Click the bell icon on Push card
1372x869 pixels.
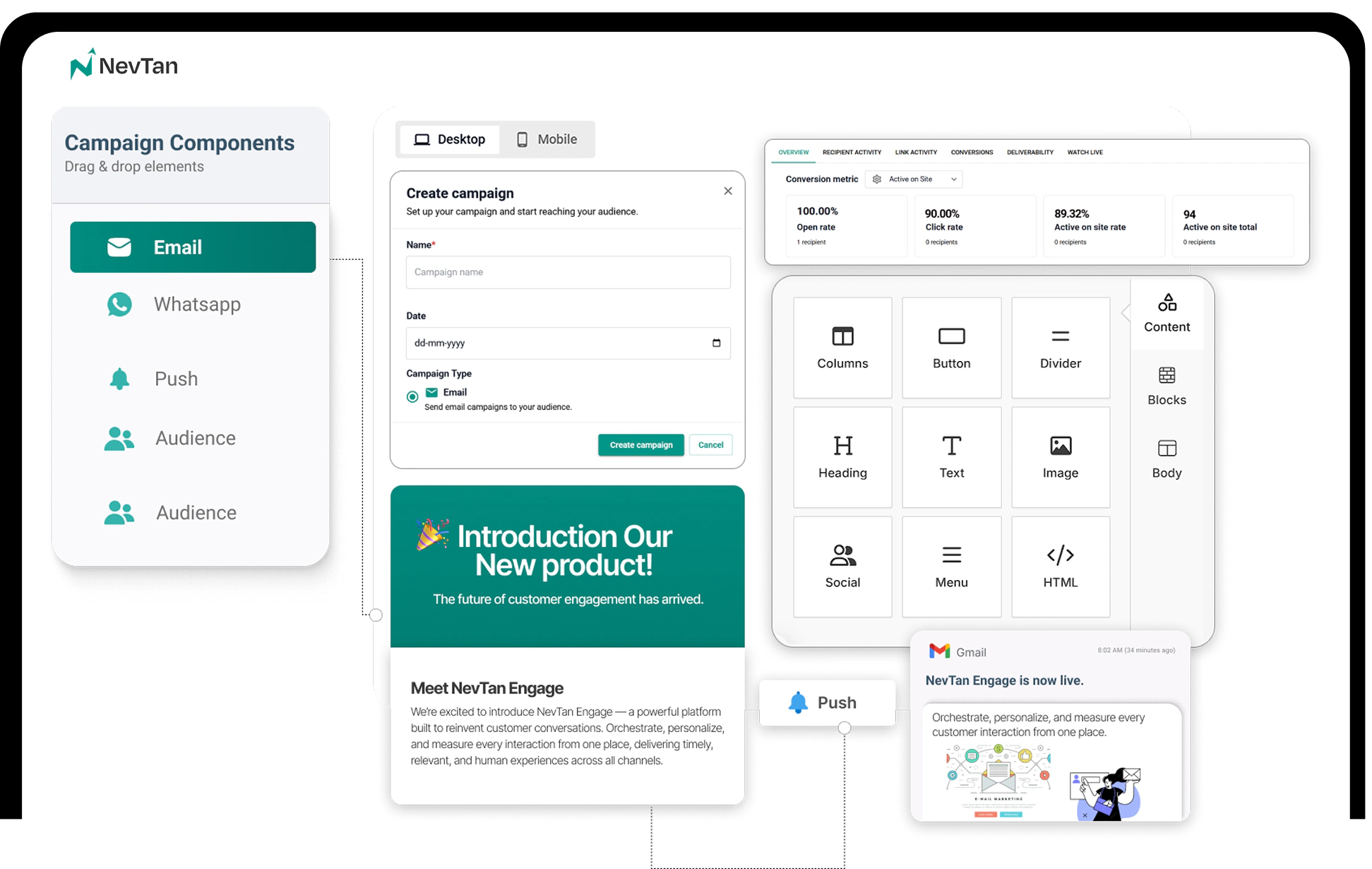(x=798, y=702)
